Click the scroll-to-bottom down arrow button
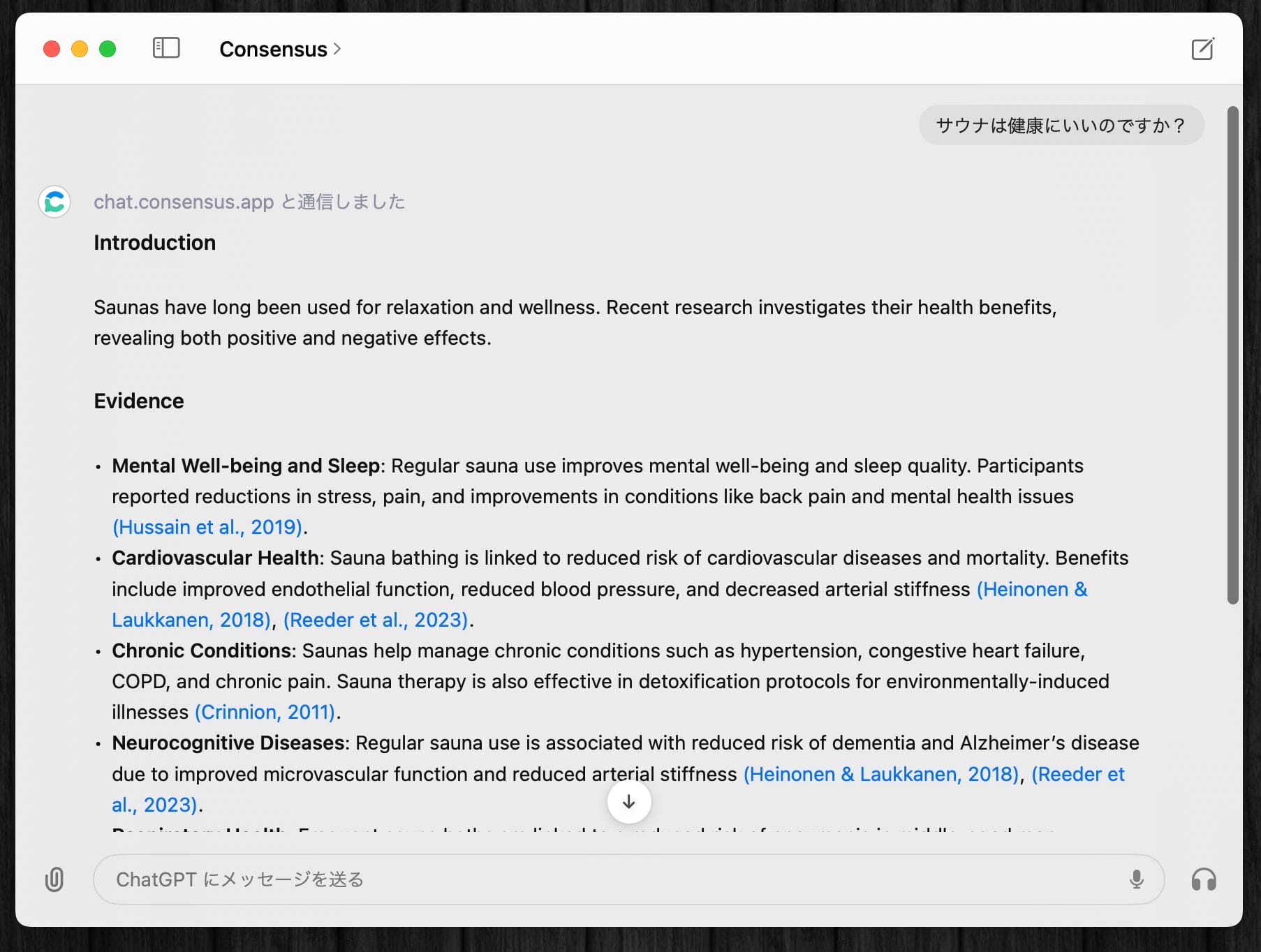Screen dimensions: 1261x952 click(628, 802)
